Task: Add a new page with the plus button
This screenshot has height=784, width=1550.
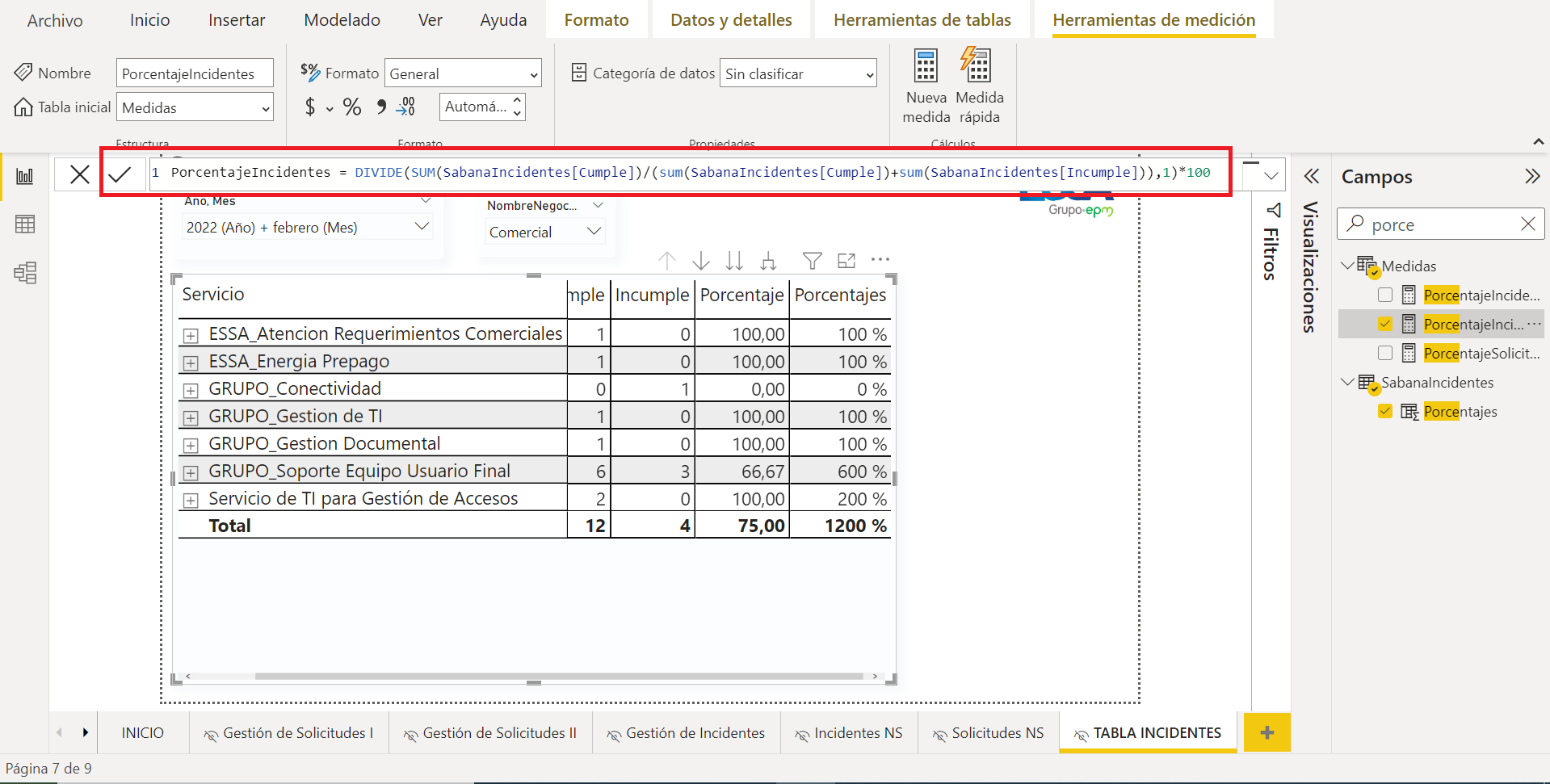Action: pos(1266,733)
